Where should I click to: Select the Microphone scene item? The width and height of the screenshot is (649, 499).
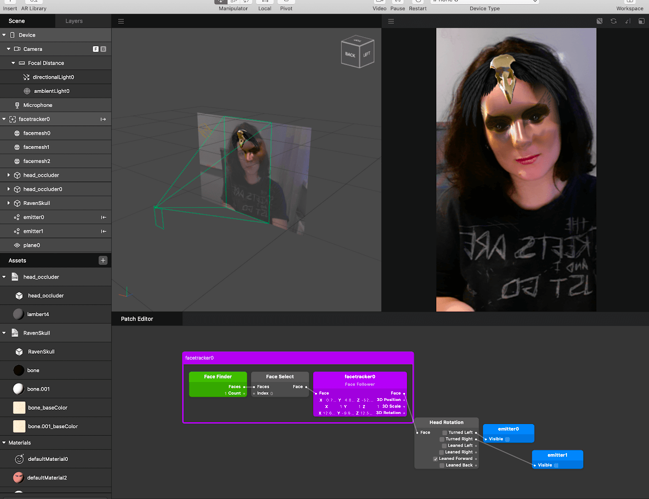[x=55, y=105]
